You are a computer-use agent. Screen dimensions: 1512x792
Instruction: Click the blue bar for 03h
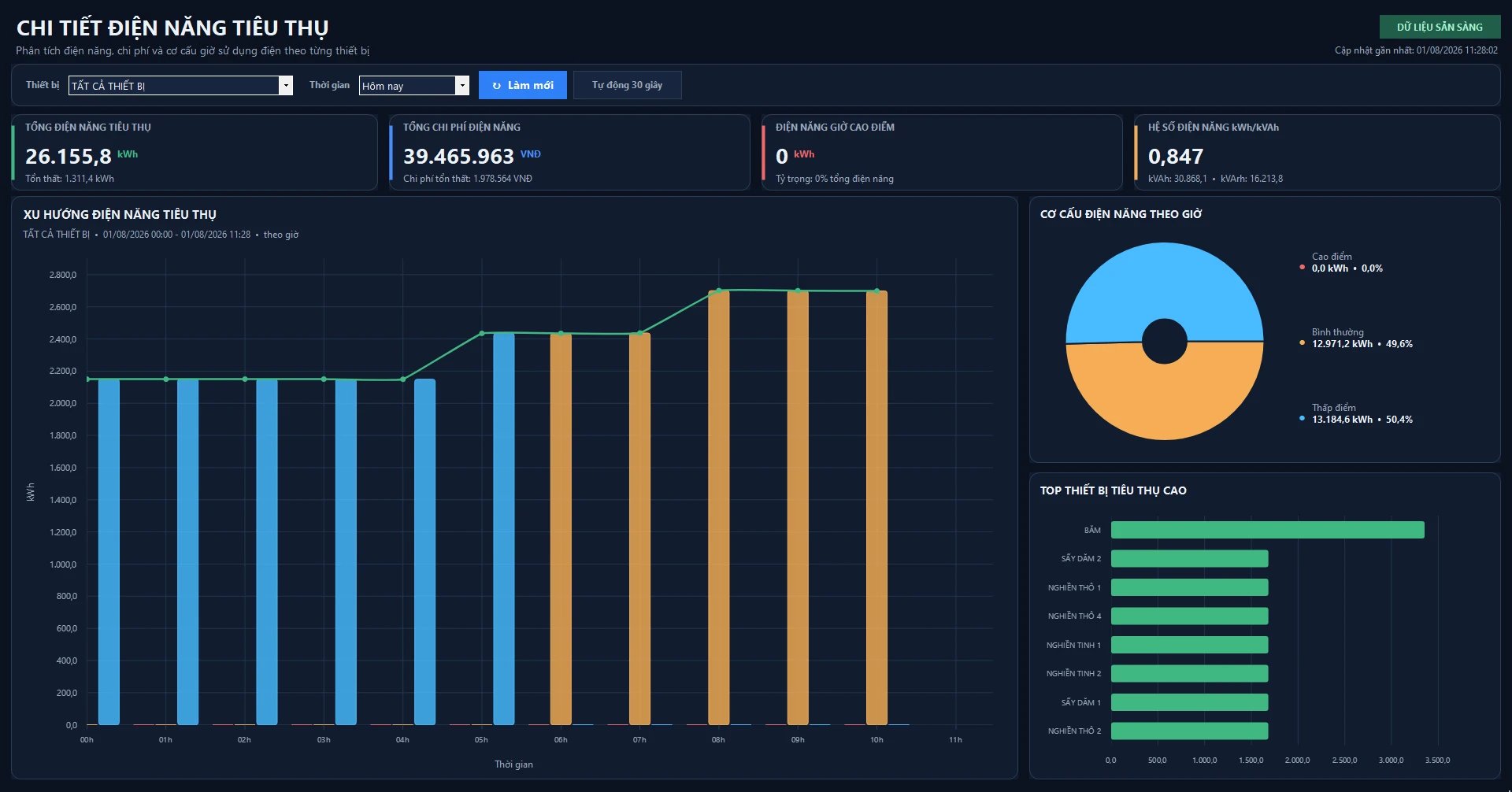point(346,552)
